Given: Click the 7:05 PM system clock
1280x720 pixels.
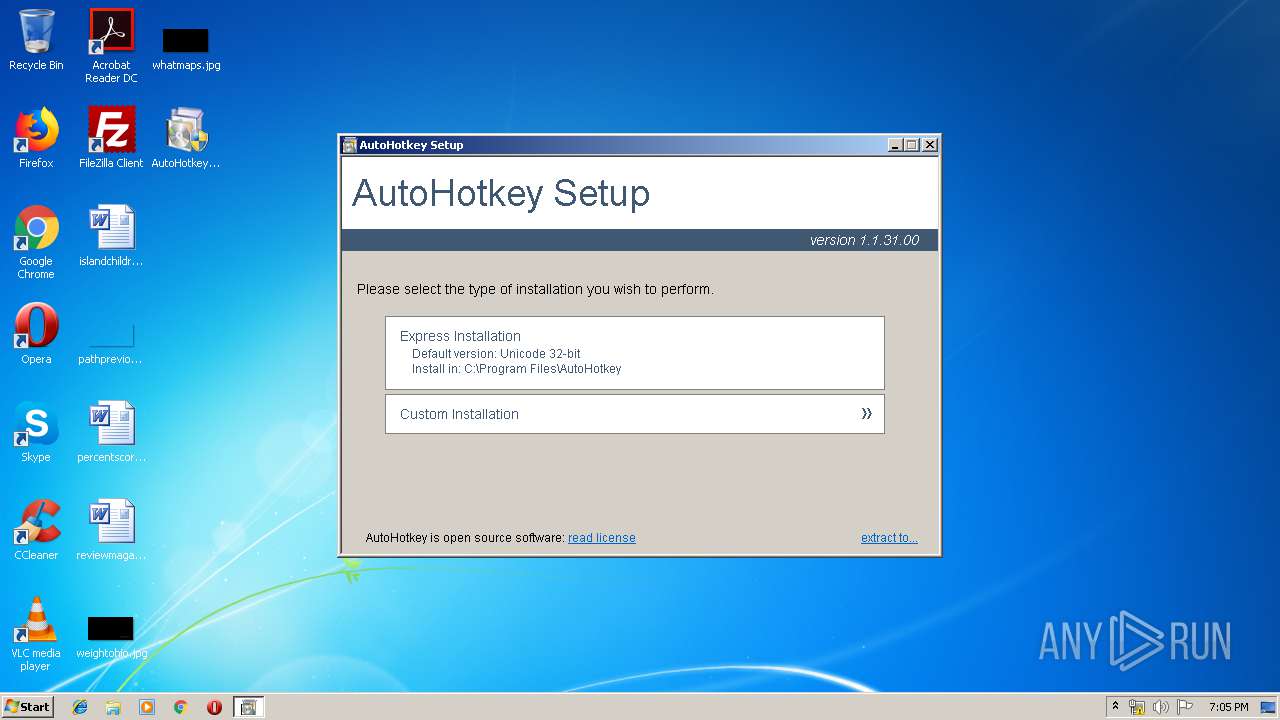Looking at the screenshot, I should (x=1228, y=707).
